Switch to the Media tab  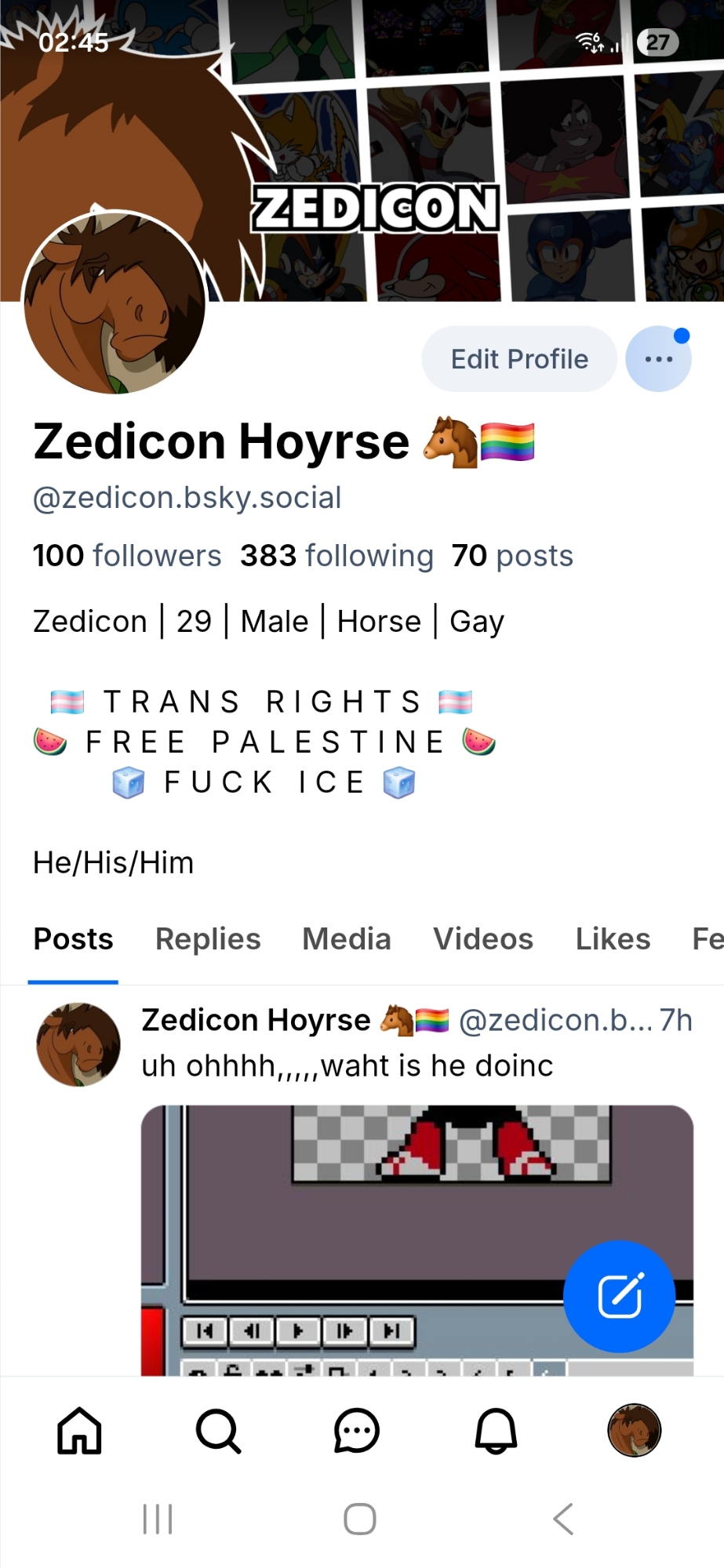click(347, 938)
